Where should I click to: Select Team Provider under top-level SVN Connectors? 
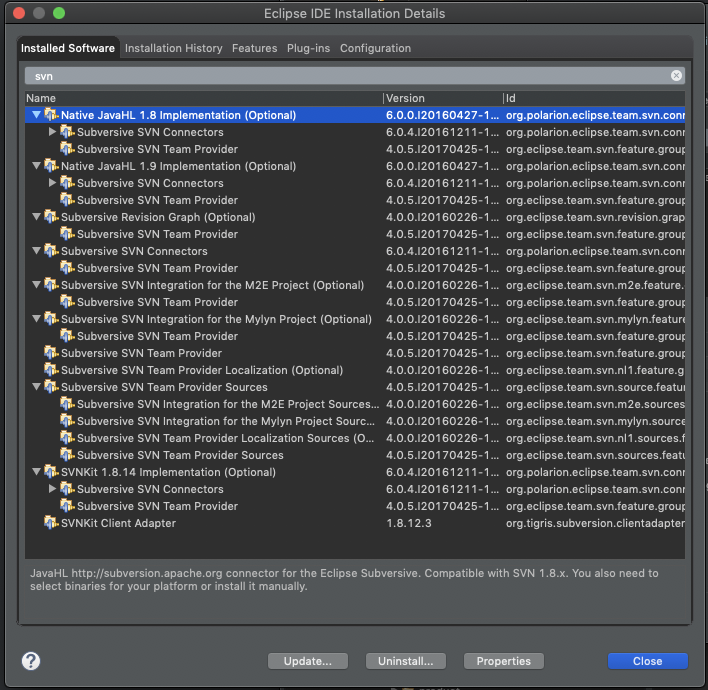coord(355,268)
